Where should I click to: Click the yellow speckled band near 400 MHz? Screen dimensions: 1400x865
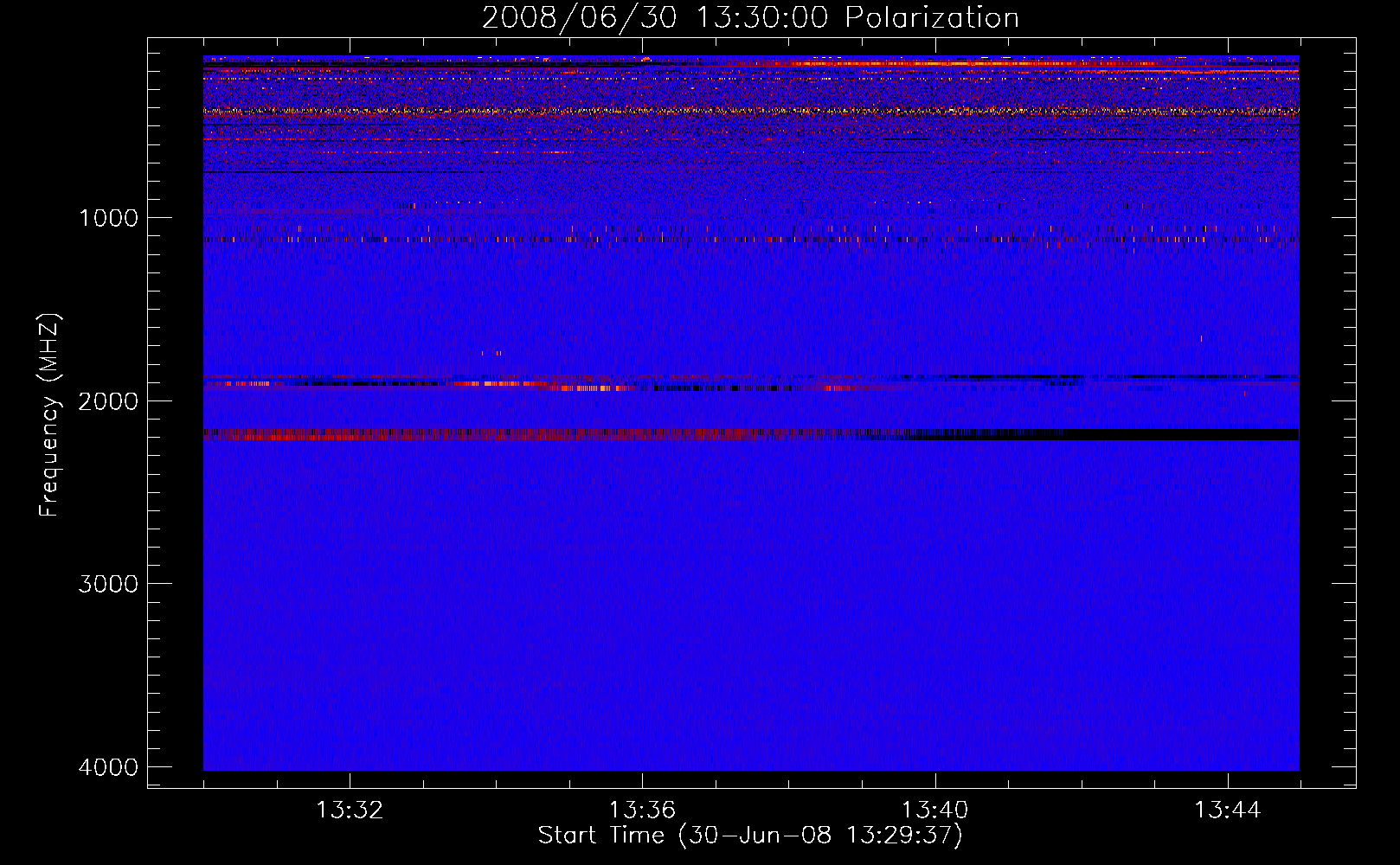751,111
